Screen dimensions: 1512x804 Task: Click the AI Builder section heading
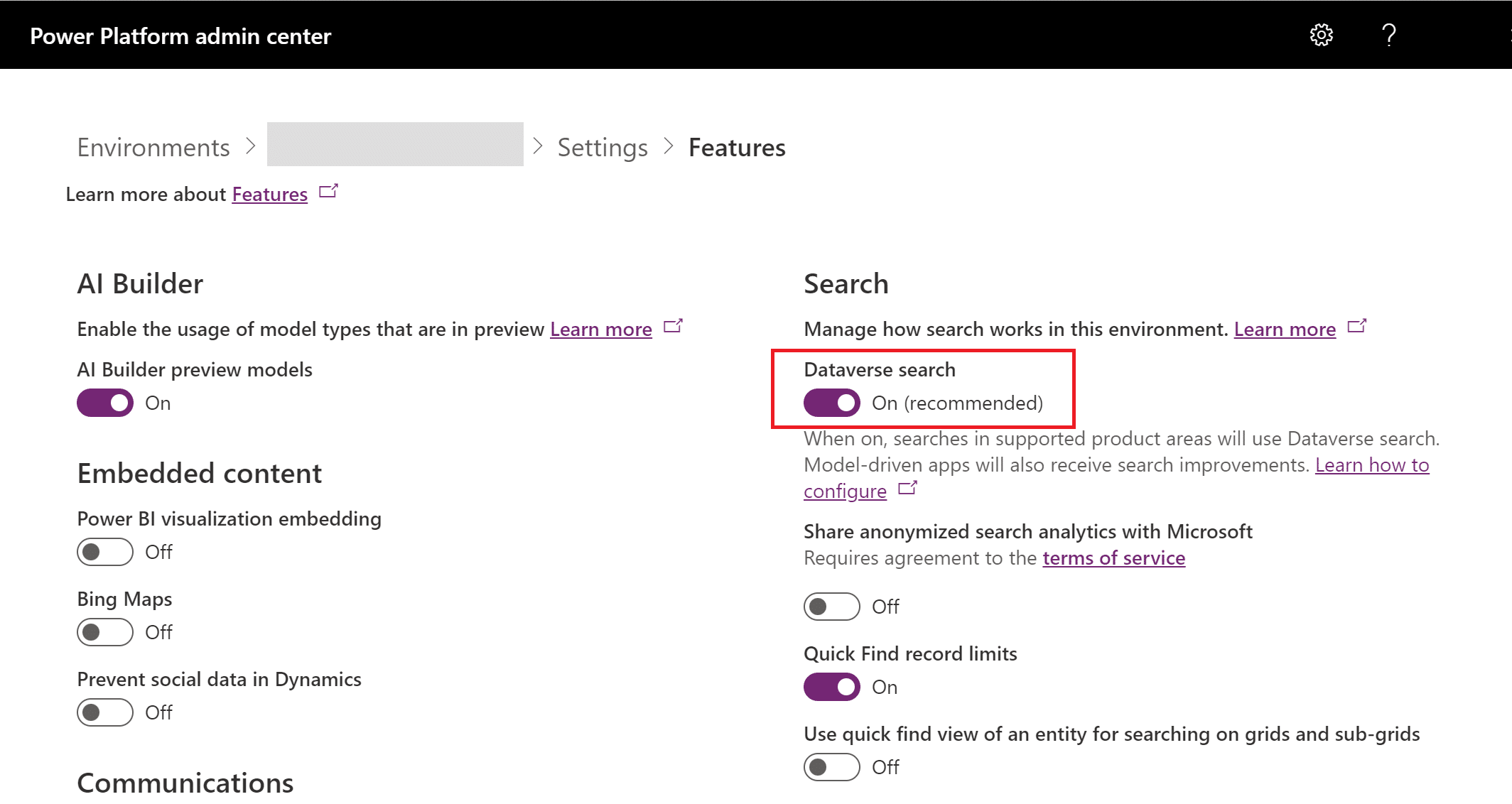click(x=140, y=283)
